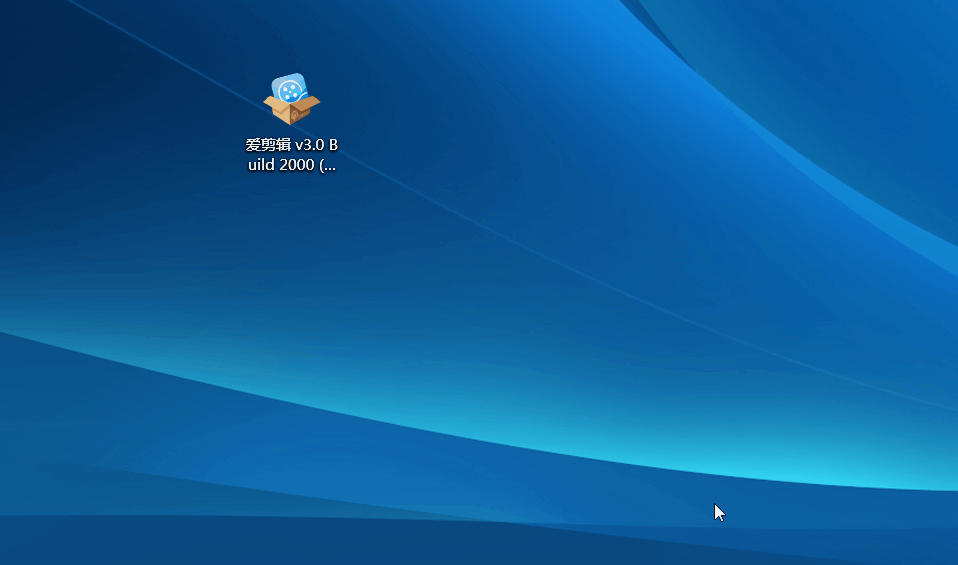This screenshot has width=958, height=565.
Task: Click the cardboard box installer icon
Action: click(291, 102)
